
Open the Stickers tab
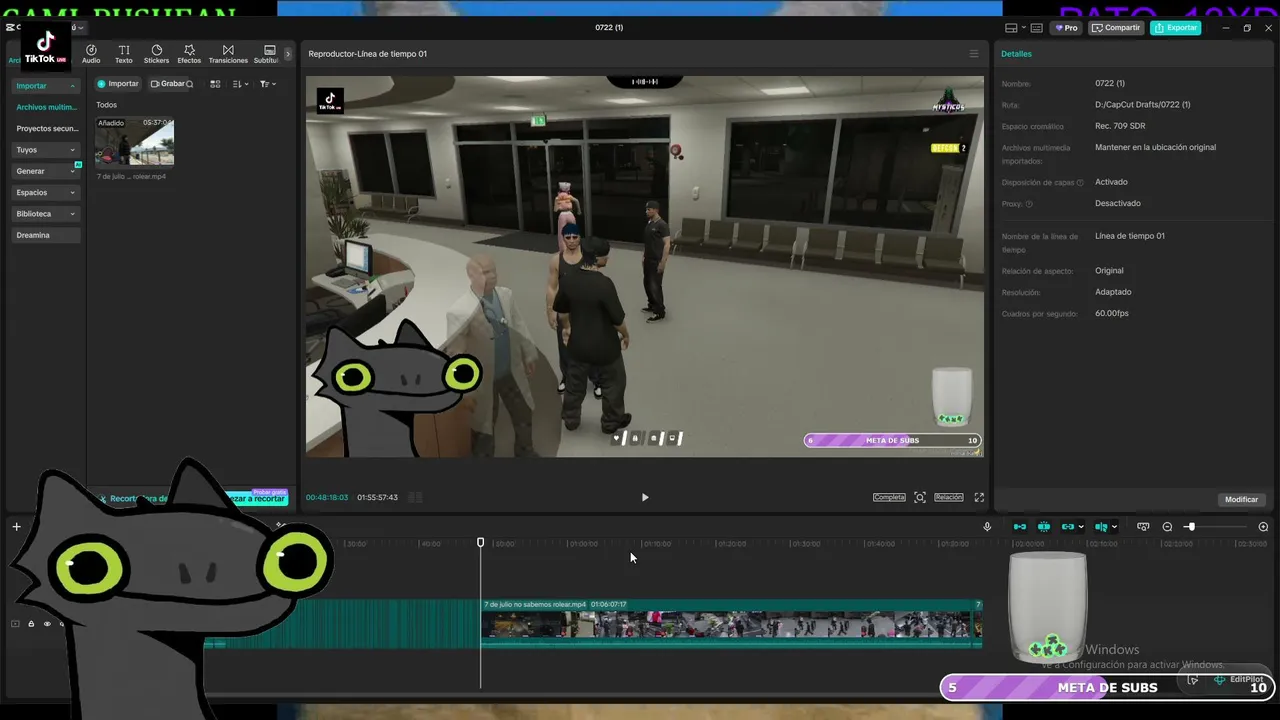click(x=156, y=54)
